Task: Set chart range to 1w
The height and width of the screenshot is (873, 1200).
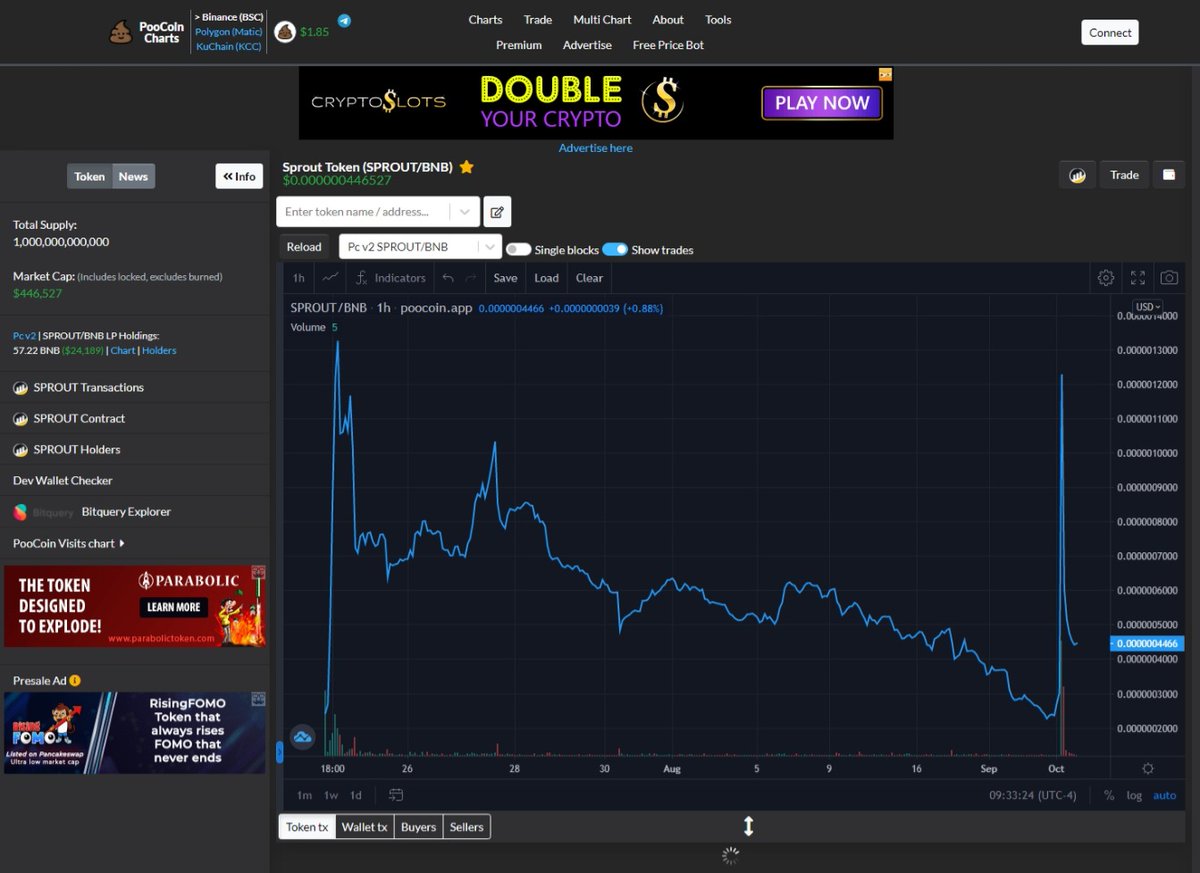Action: click(x=331, y=795)
